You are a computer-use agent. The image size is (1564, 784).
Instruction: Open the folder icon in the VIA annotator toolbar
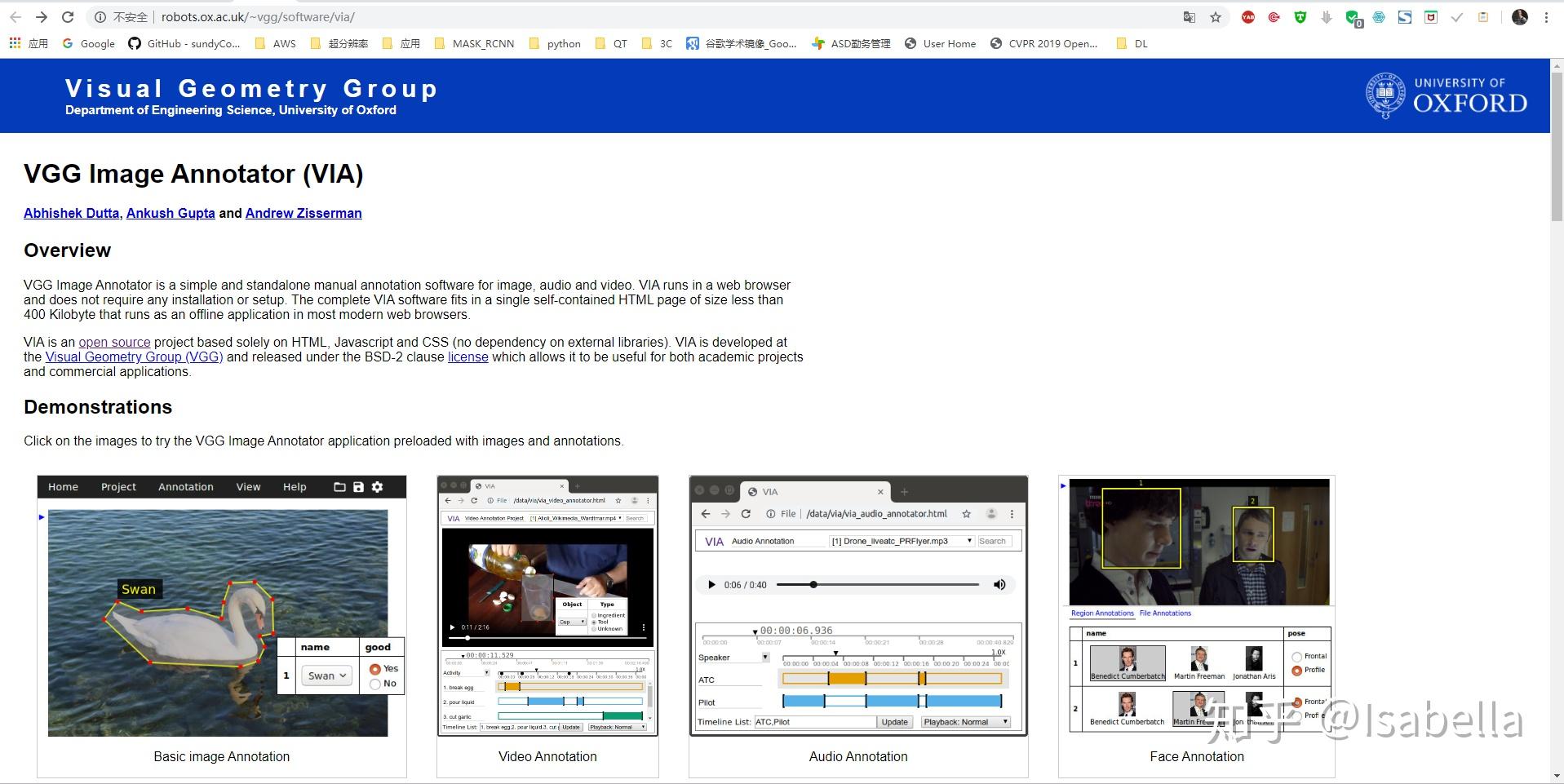(340, 486)
